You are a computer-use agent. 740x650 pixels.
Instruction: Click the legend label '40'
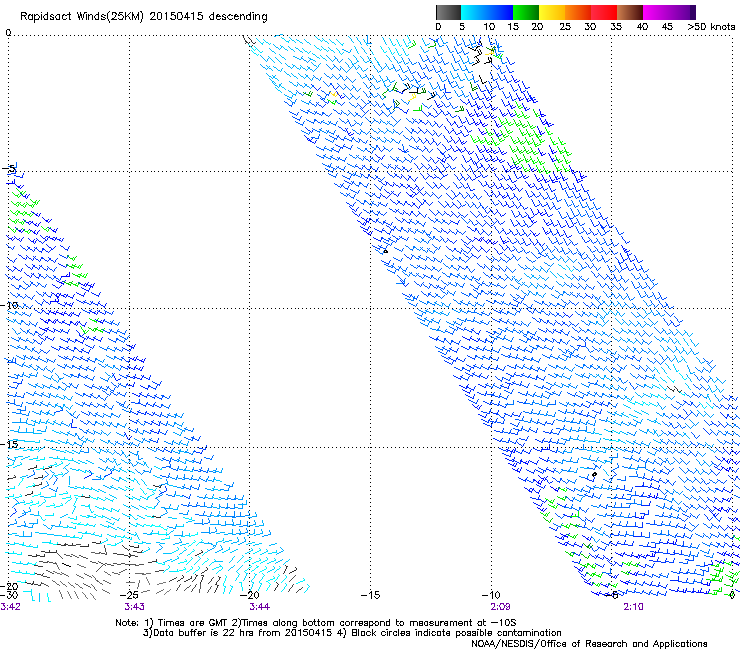point(642,27)
